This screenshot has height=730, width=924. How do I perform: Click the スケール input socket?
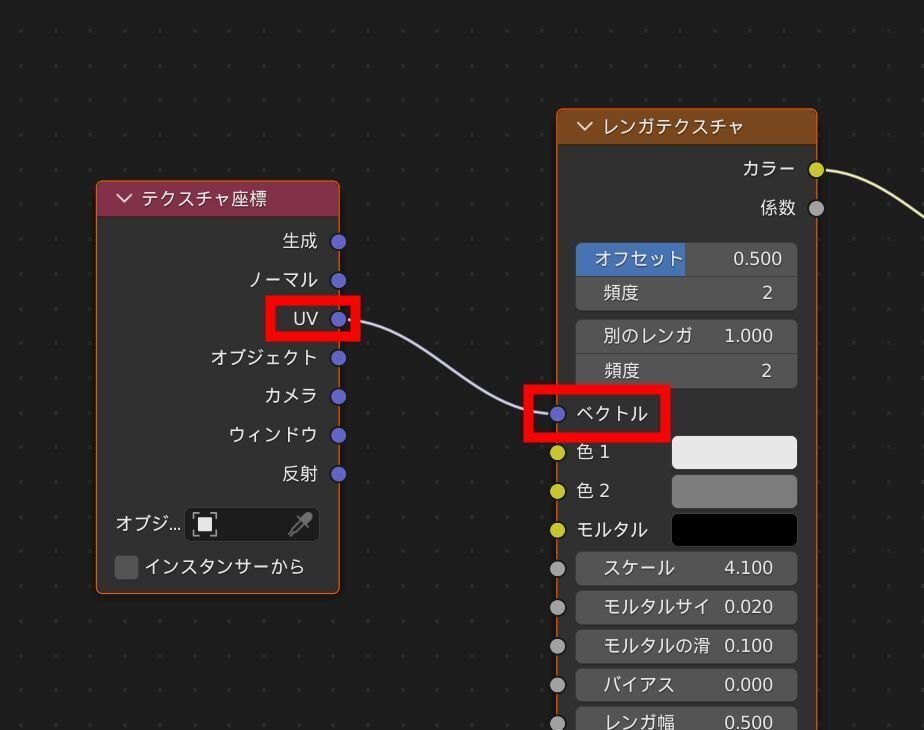pos(557,569)
